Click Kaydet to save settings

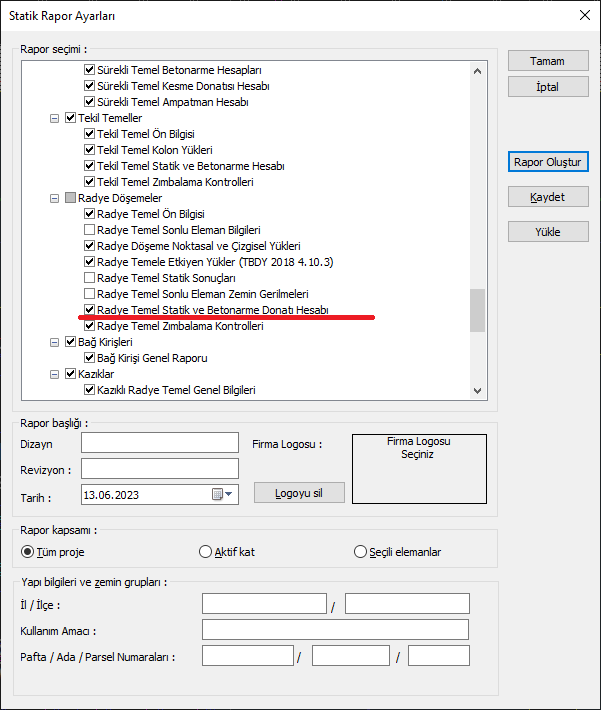point(547,197)
